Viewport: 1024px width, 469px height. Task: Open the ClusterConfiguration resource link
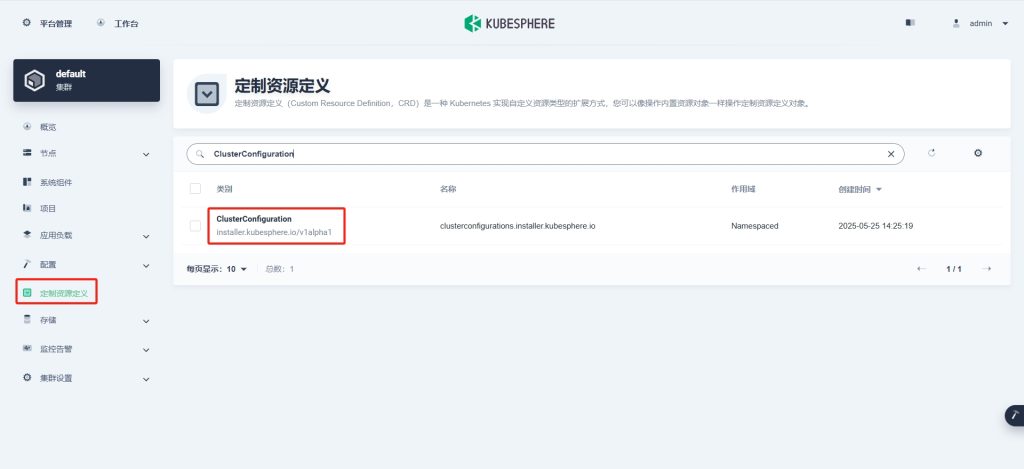pos(254,219)
